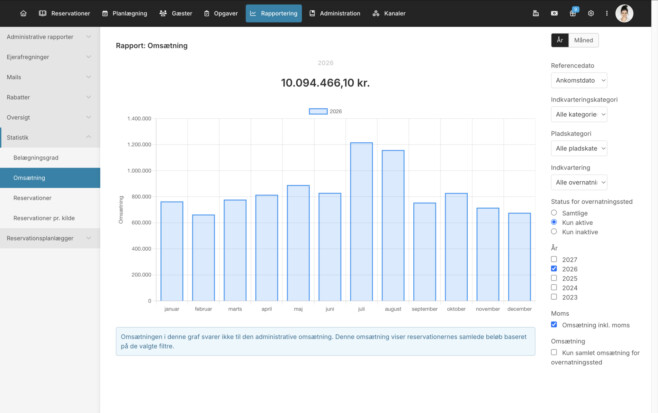
Task: Select Kun aktive radio button
Action: tap(554, 222)
